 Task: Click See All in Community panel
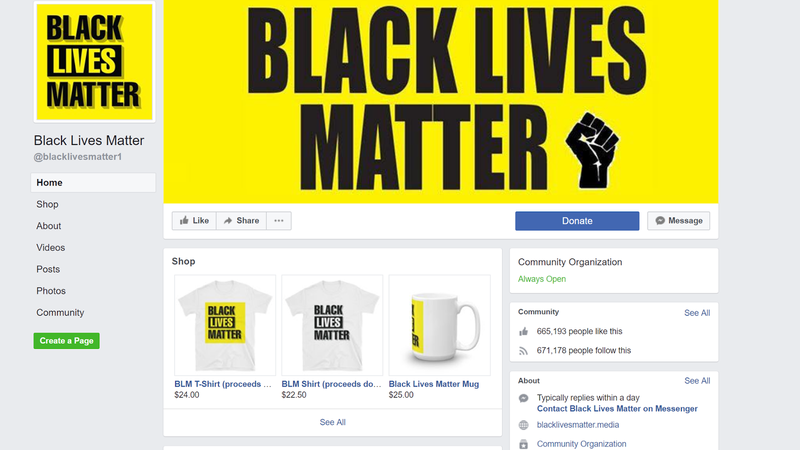697,313
